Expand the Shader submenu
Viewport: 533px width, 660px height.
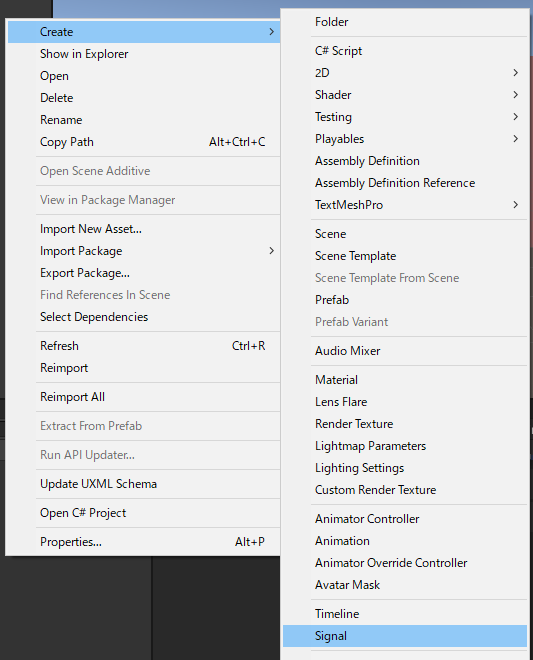pos(405,95)
